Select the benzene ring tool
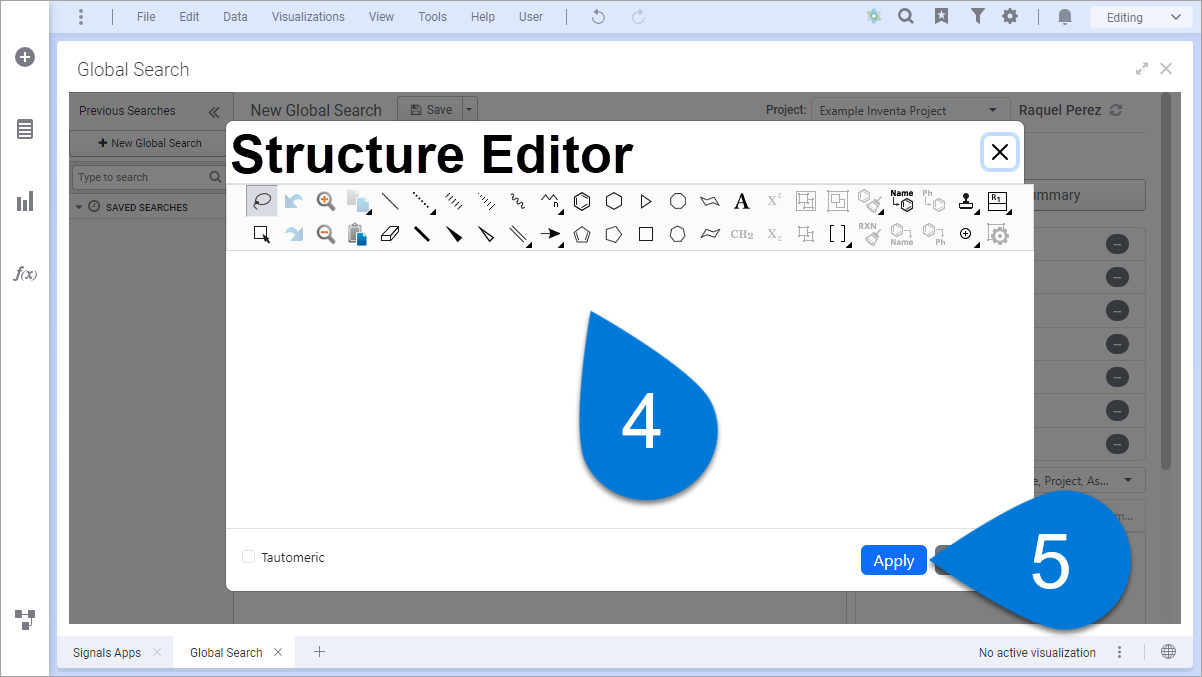 click(x=582, y=201)
